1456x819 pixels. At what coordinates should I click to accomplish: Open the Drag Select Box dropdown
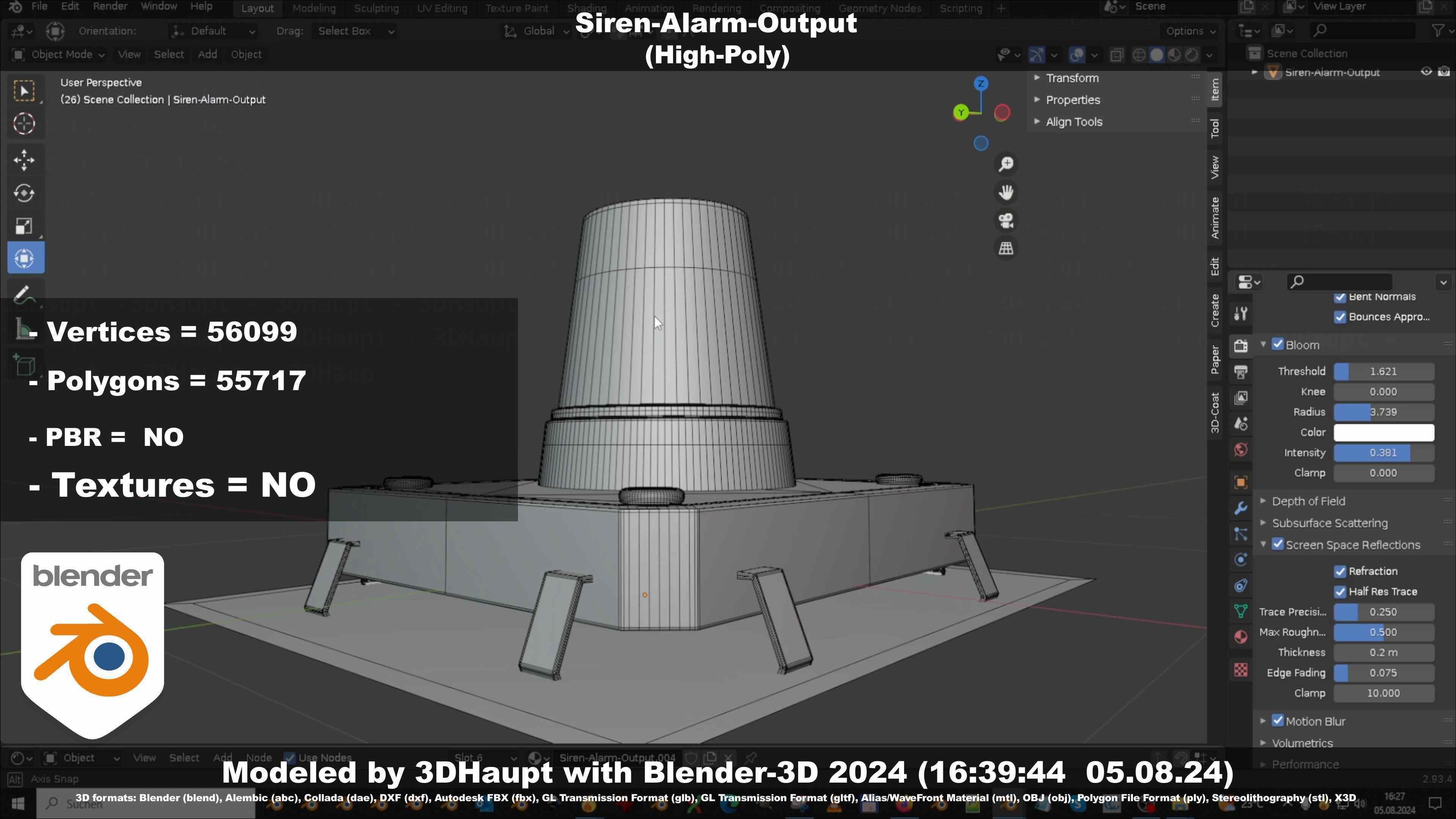click(x=355, y=31)
